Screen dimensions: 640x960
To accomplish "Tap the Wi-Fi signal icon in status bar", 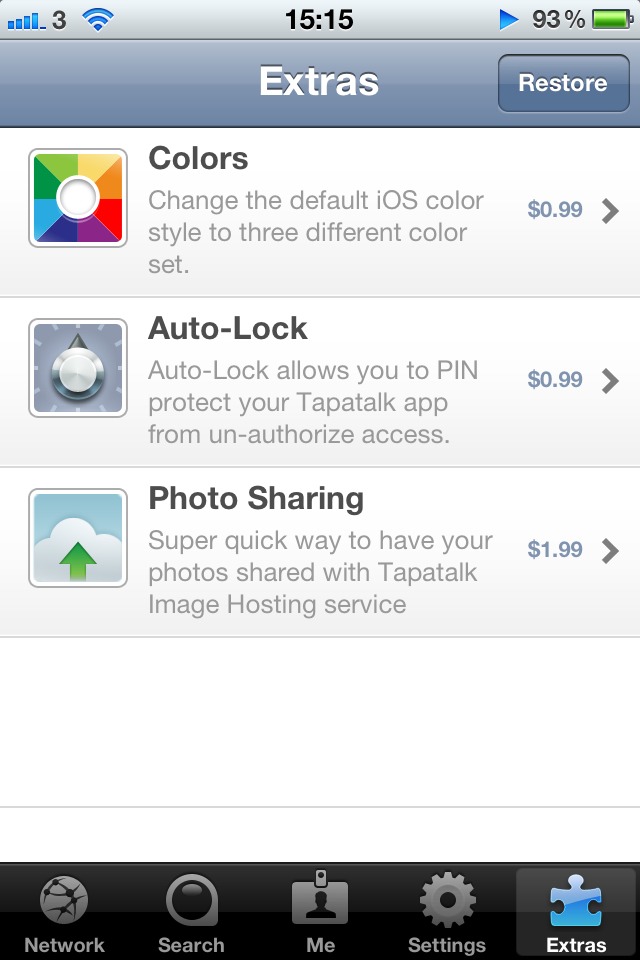I will coord(97,19).
